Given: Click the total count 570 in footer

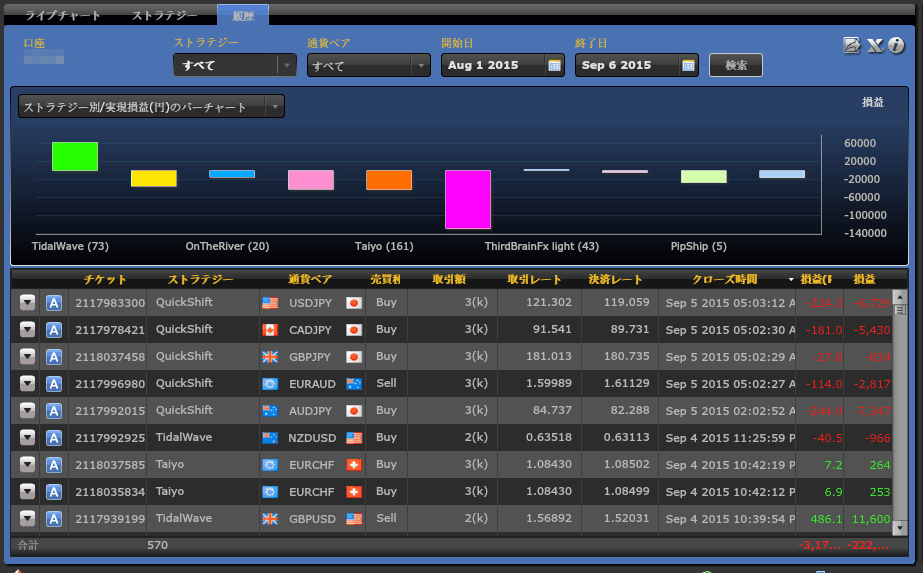Looking at the screenshot, I should coord(157,545).
